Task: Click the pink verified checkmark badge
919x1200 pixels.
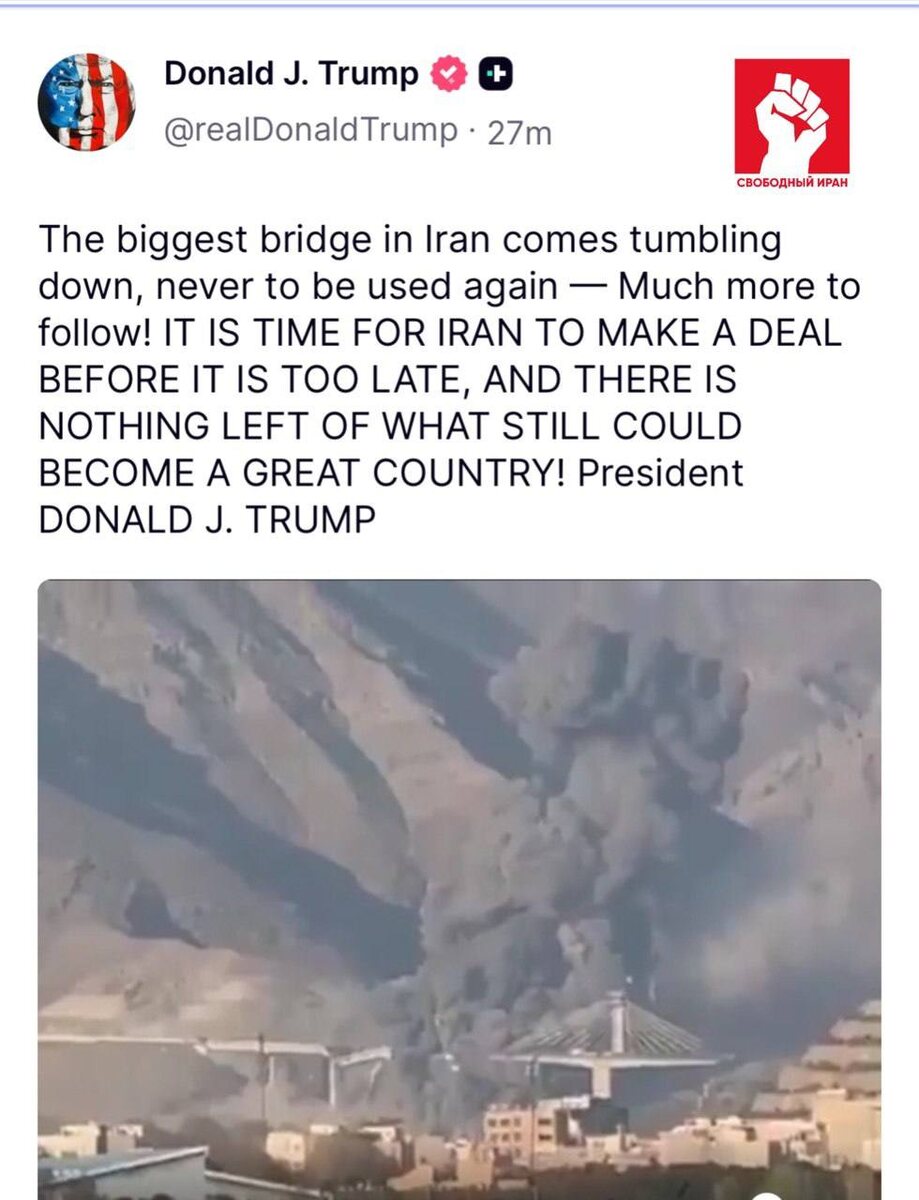Action: pos(449,73)
